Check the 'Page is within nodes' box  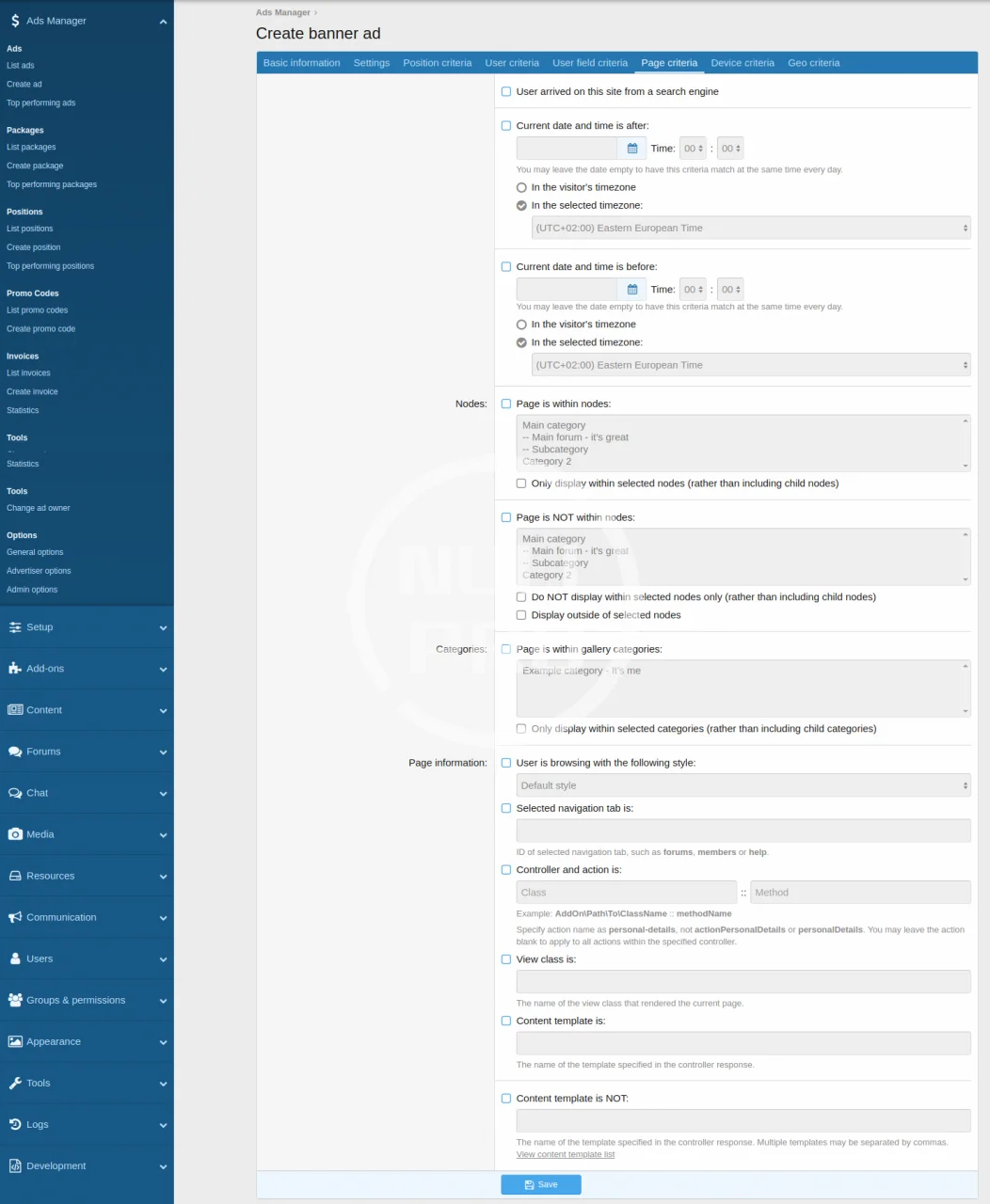506,404
